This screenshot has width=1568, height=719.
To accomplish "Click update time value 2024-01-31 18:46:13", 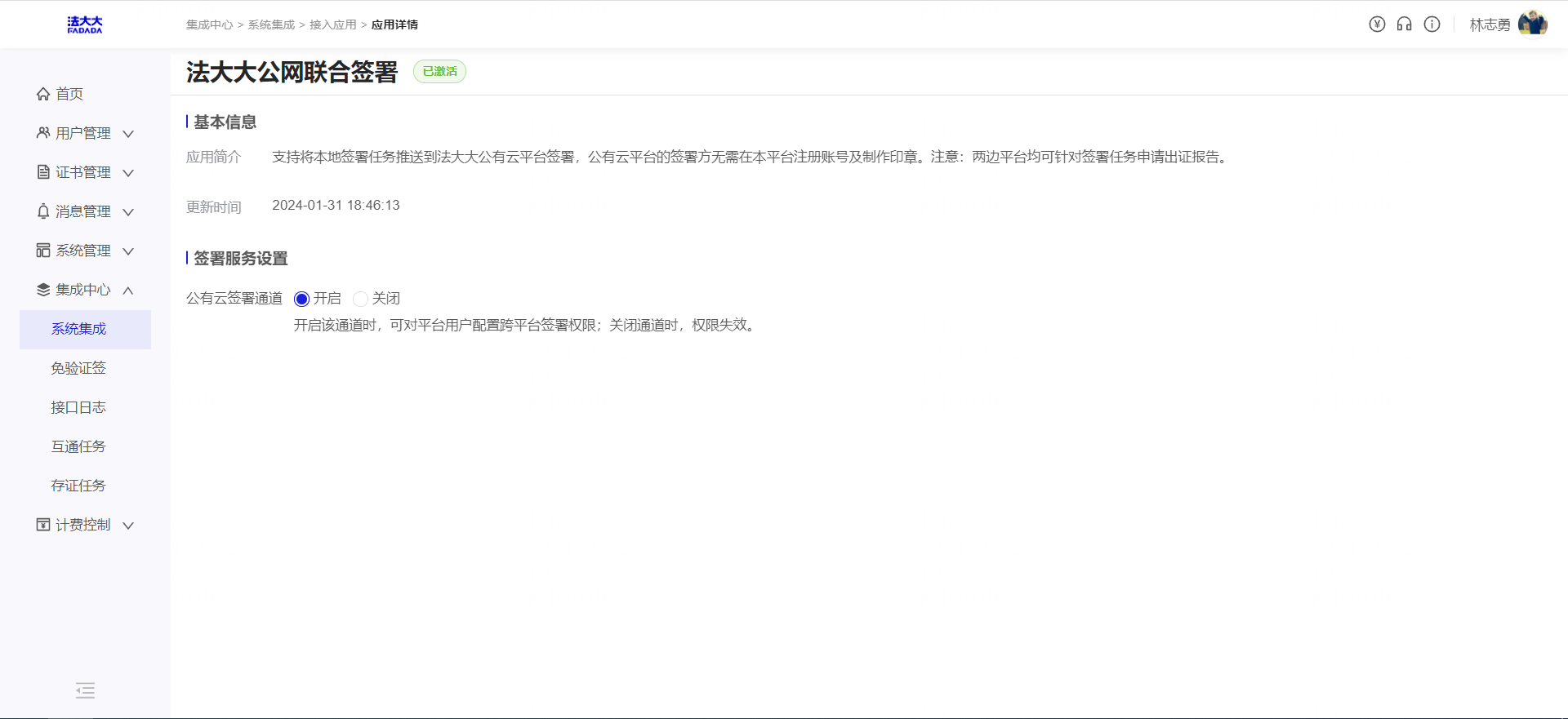I will [x=336, y=206].
